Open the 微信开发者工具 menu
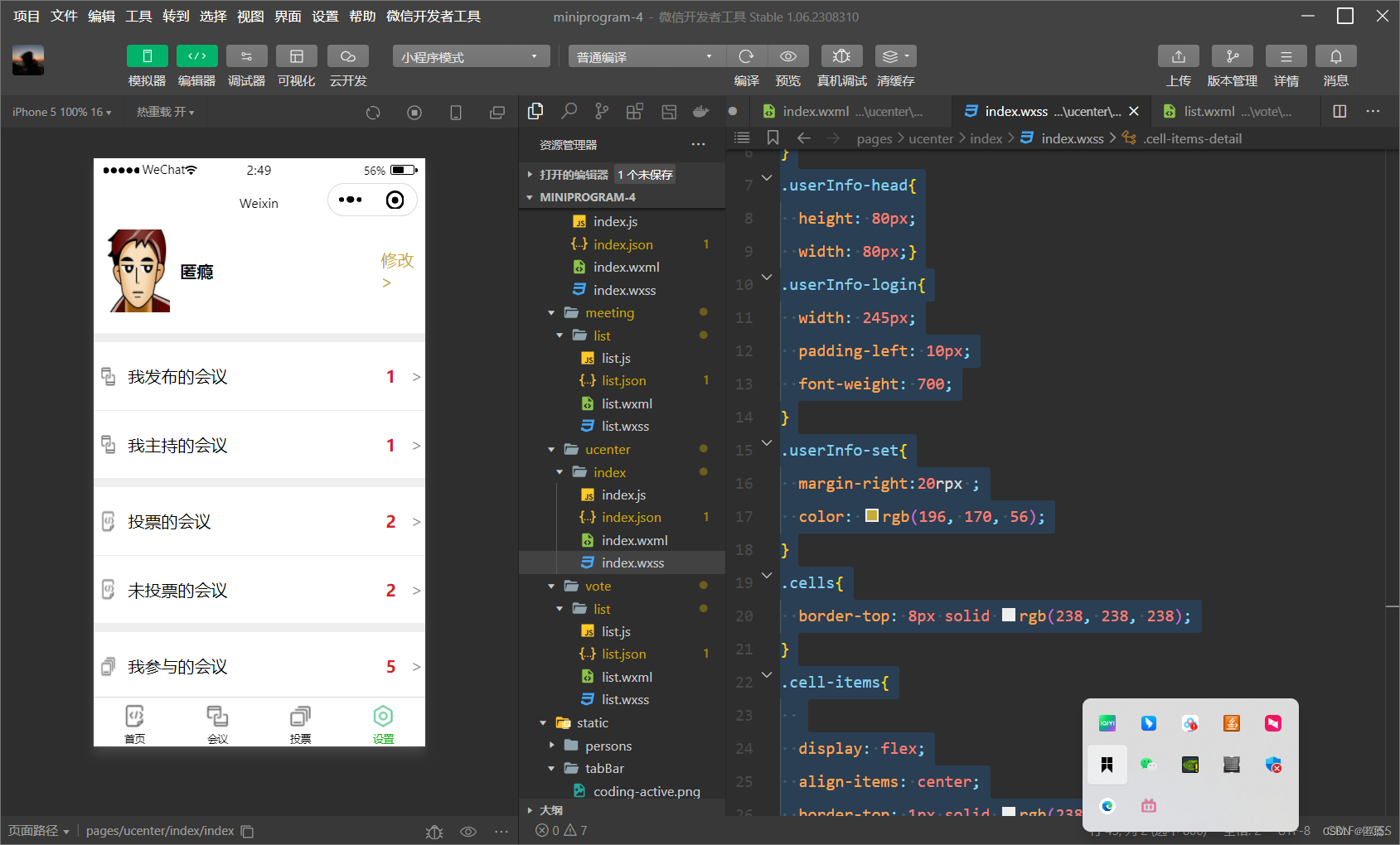The image size is (1400, 845). [433, 16]
